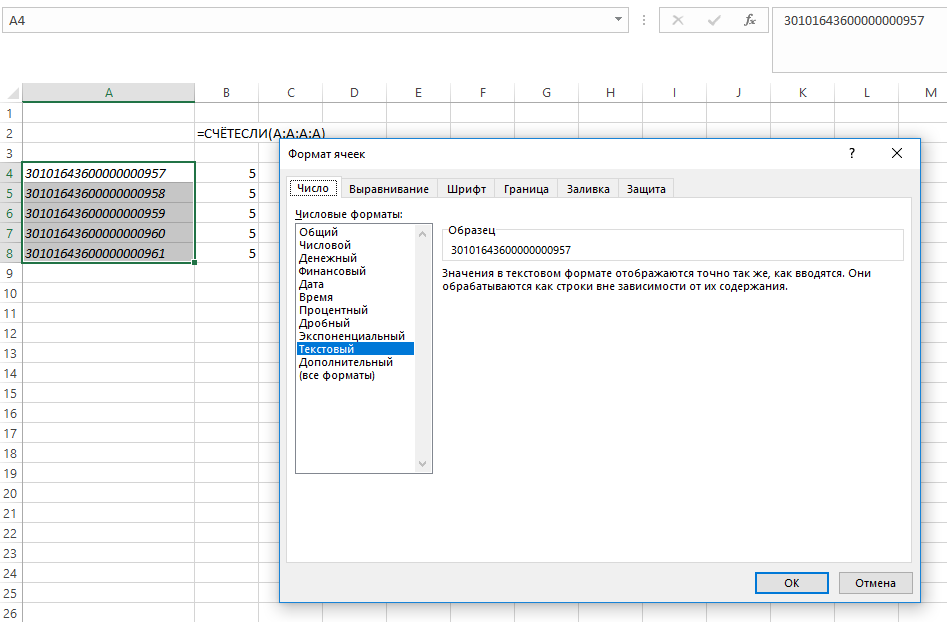Select the Процентный number format
The width and height of the screenshot is (947, 622).
click(355, 310)
